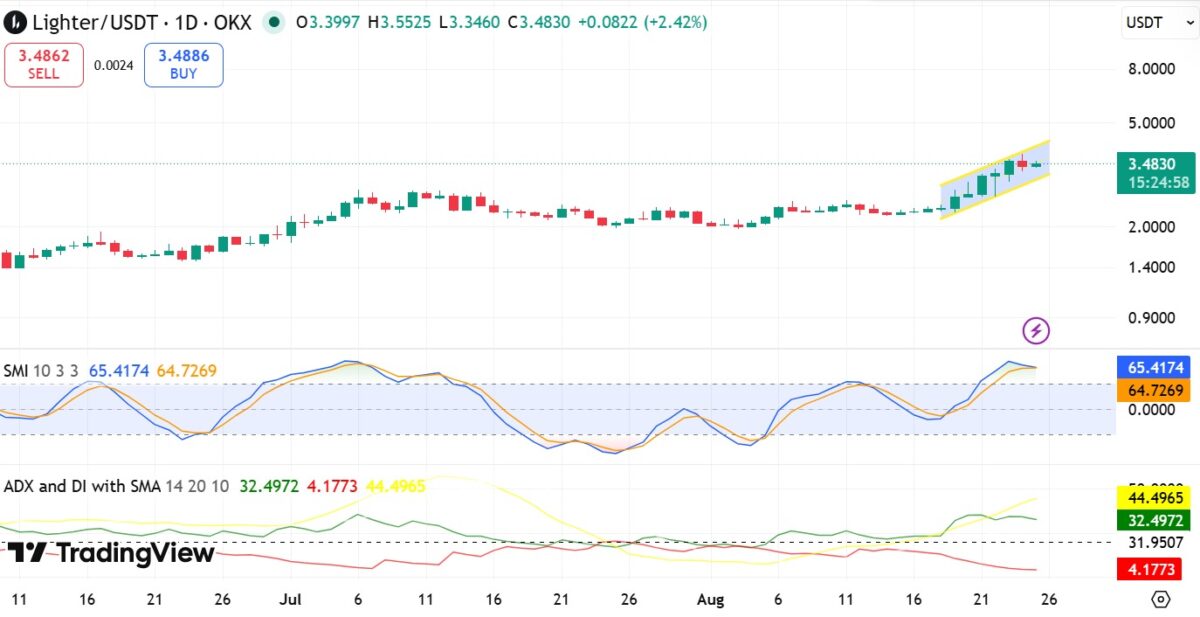Open chart settings hexagon icon

click(1160, 599)
